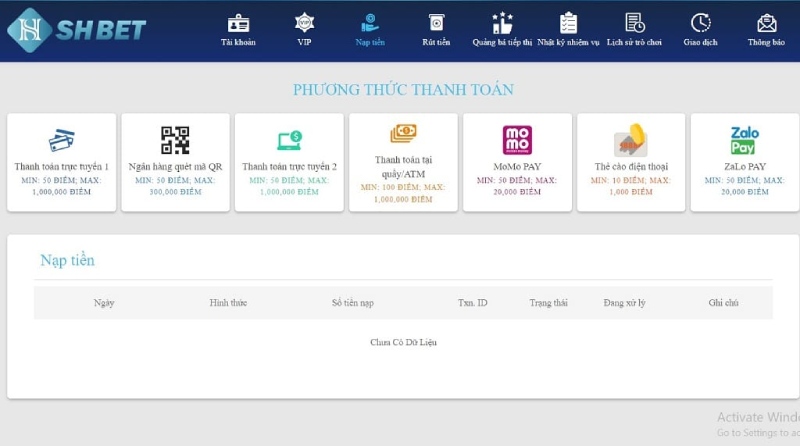Click MoMo PAY min/max limits text
The height and width of the screenshot is (446, 800).
517,186
